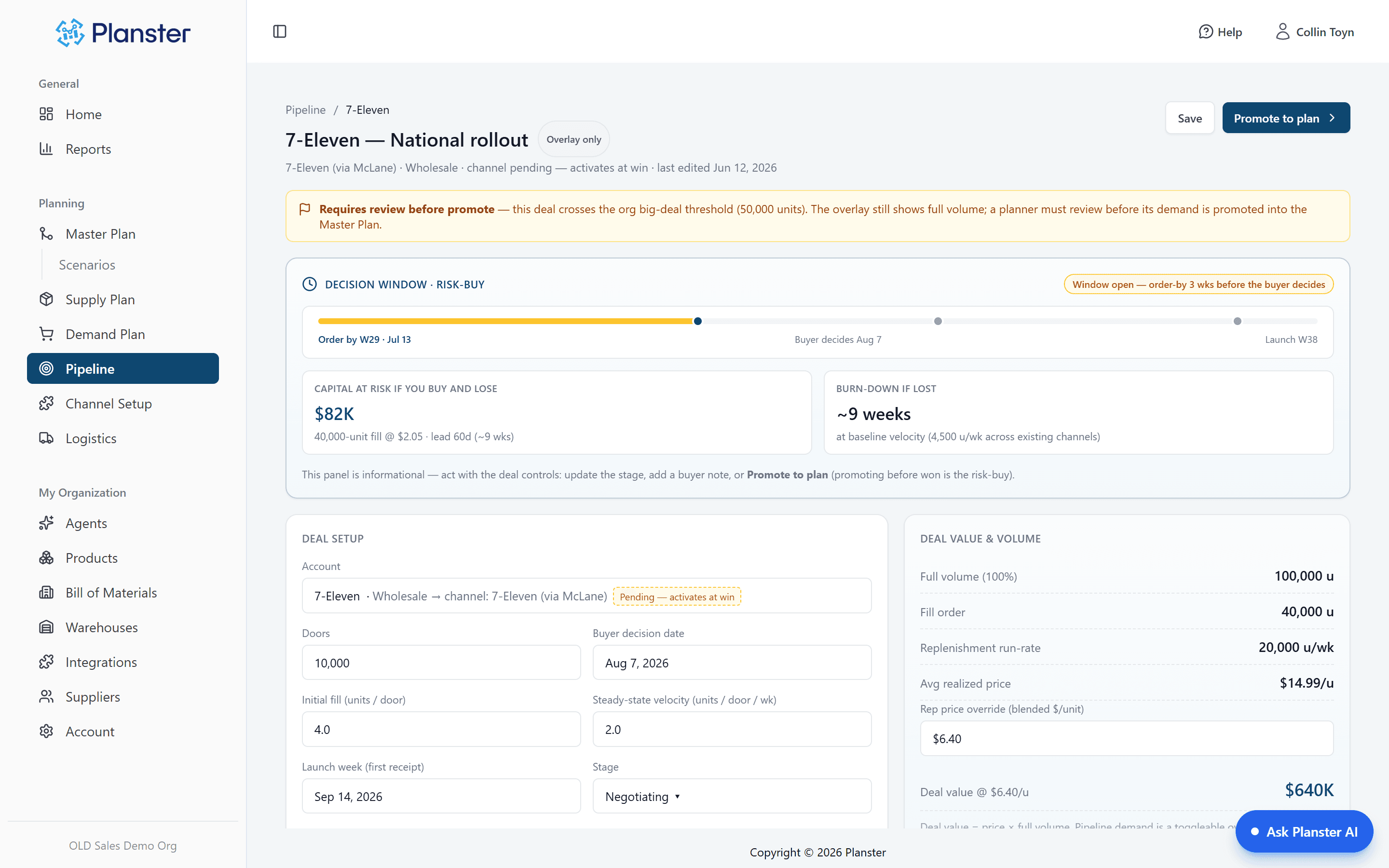Screen dimensions: 1389x868
Task: Click the Buyer decision date field
Action: pyautogui.click(x=732, y=663)
